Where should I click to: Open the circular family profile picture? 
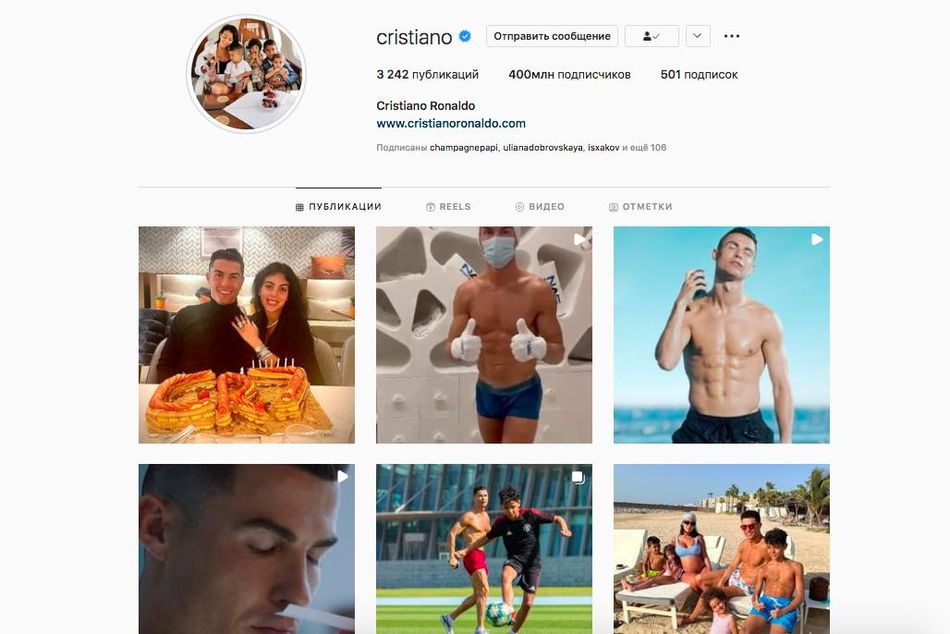tap(246, 74)
